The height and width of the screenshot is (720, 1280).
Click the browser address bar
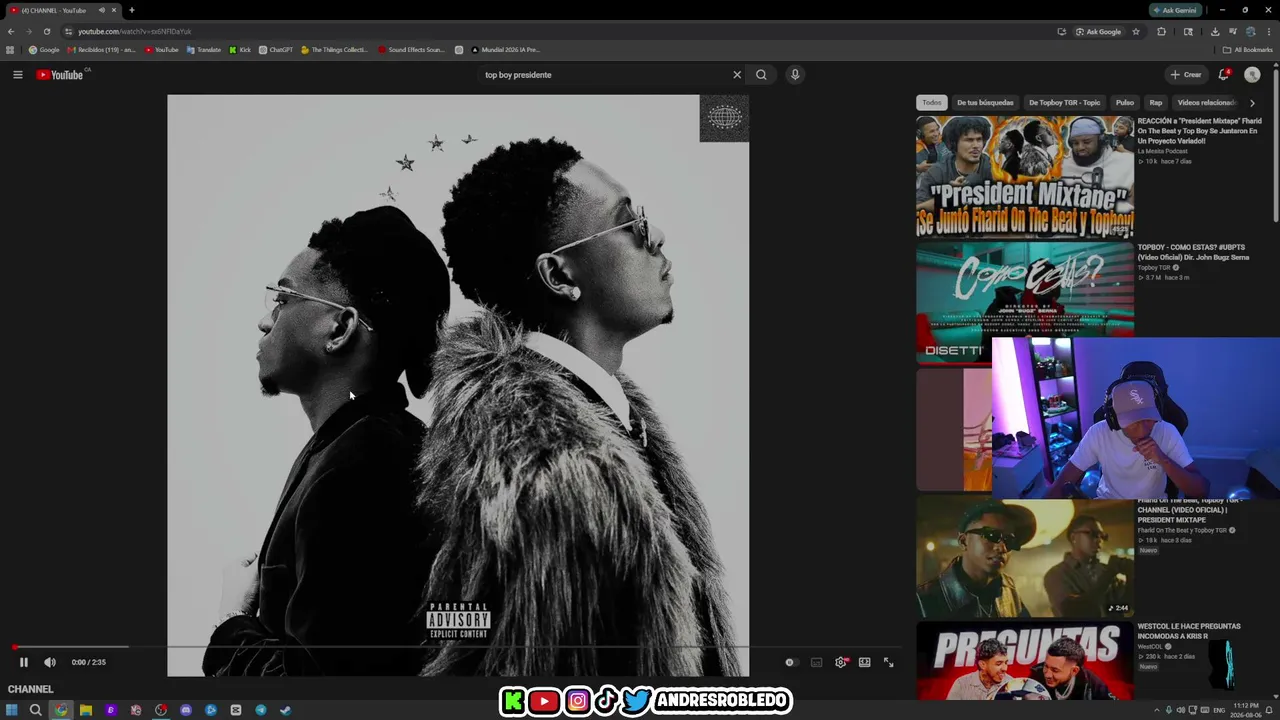(560, 31)
